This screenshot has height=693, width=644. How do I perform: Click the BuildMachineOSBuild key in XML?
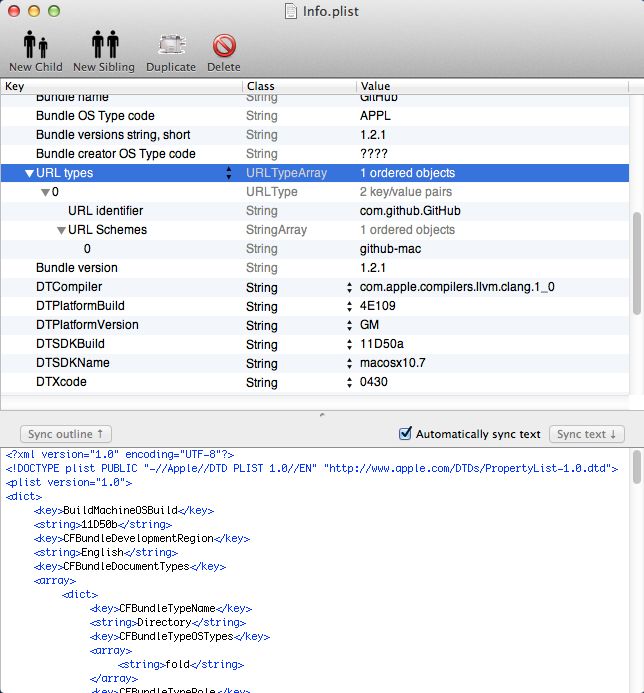[120, 510]
